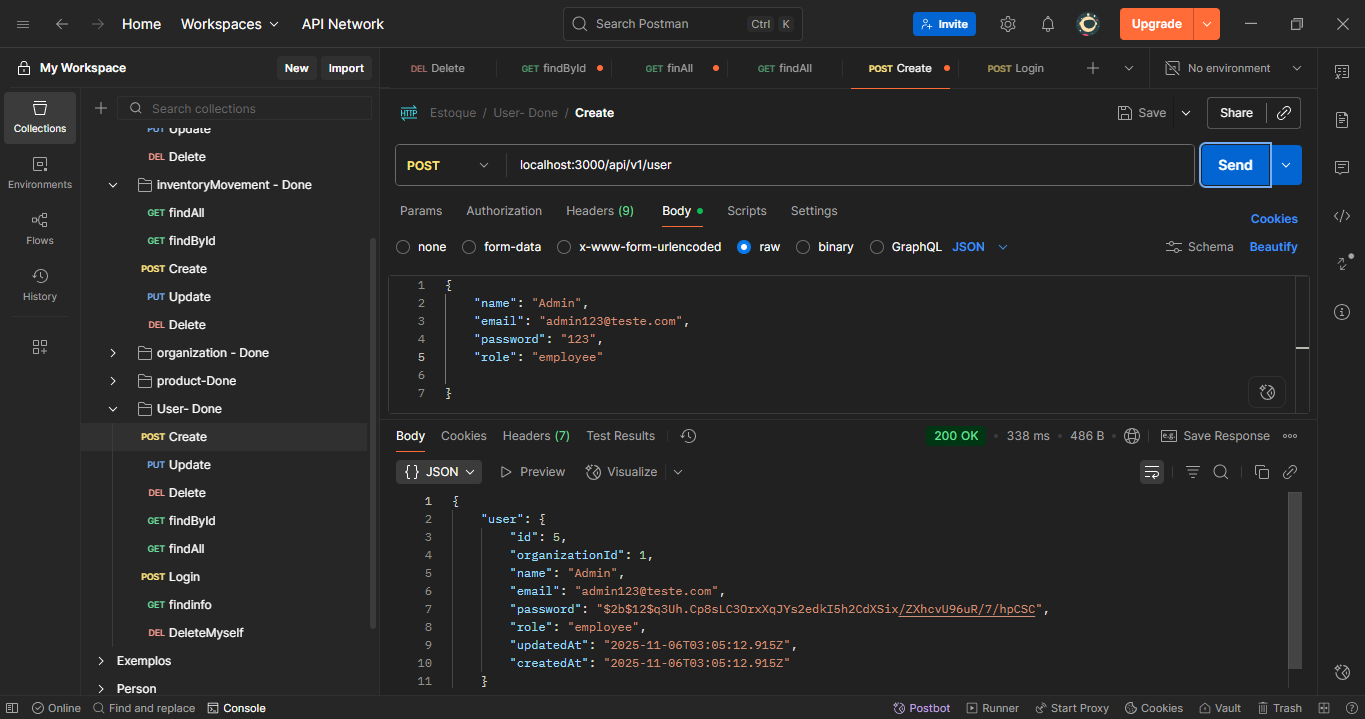
Task: Switch to the Headers (9) request tab
Action: click(599, 211)
